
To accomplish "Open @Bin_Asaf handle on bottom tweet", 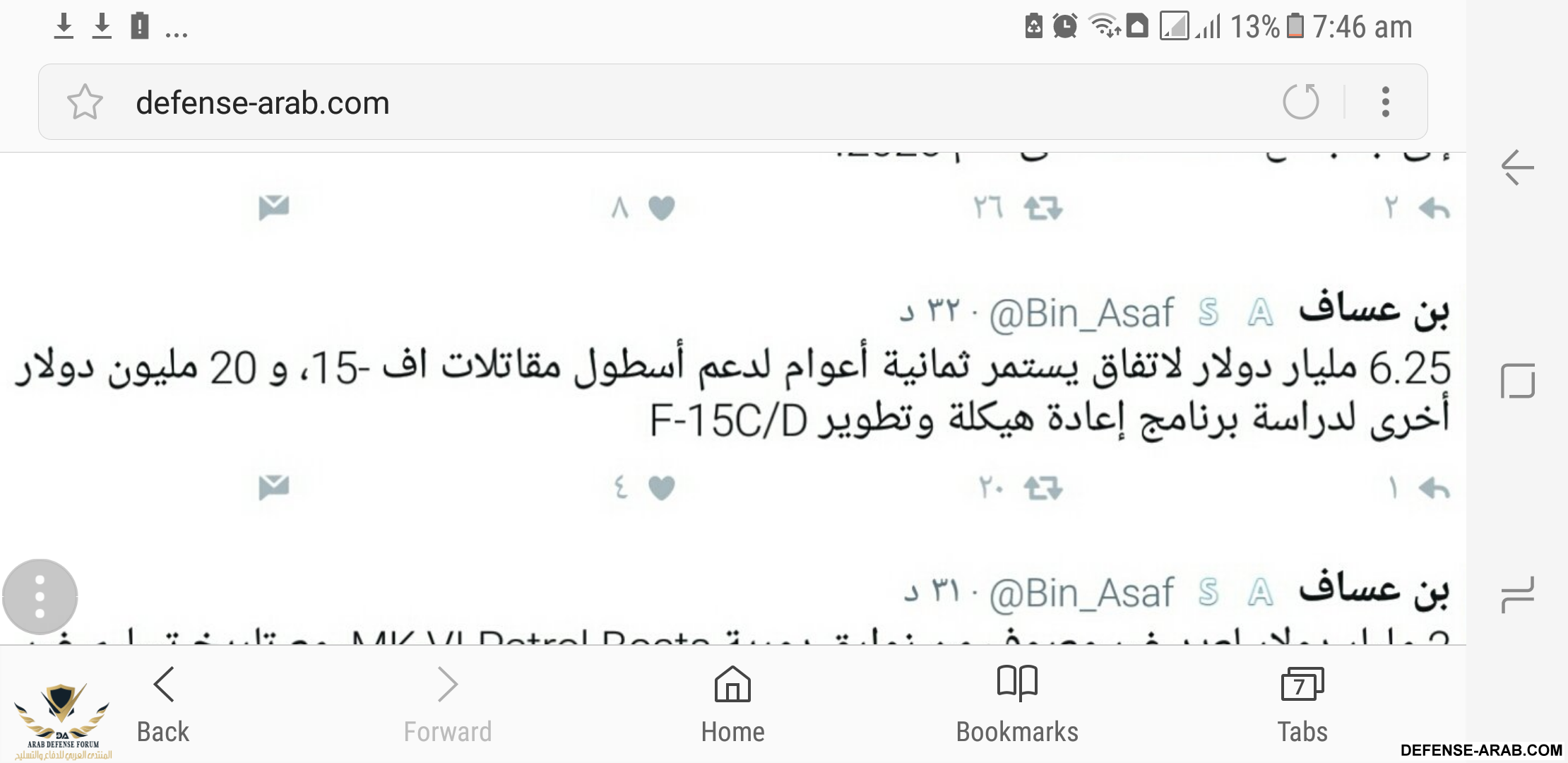I will point(1081,593).
